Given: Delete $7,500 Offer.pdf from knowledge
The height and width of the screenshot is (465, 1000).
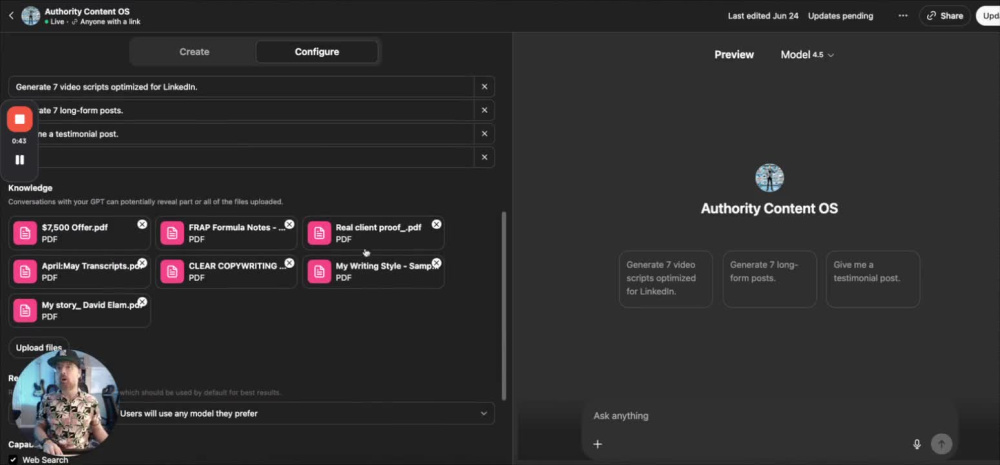Looking at the screenshot, I should click(142, 225).
